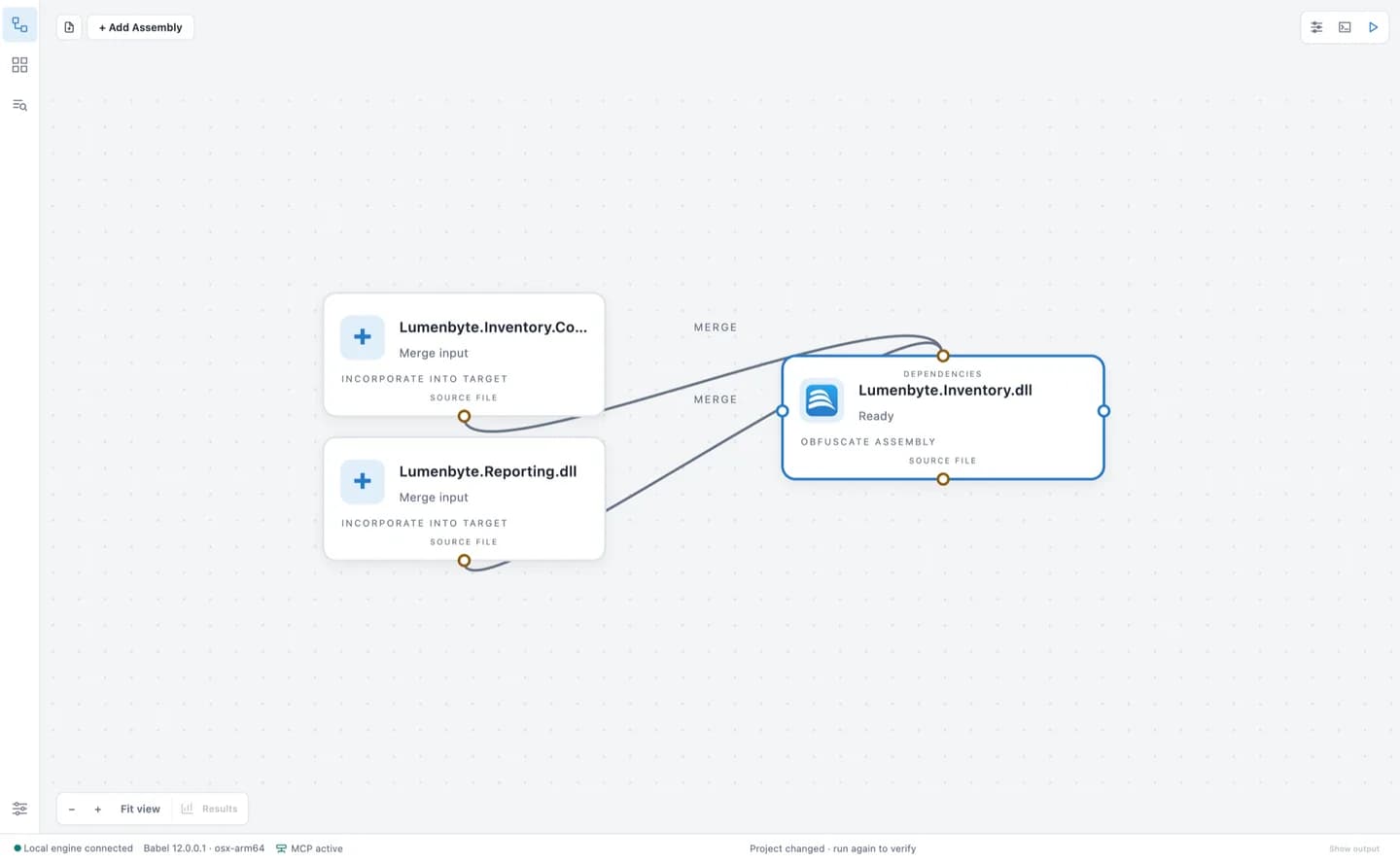Click the Project changed · run again message

832,848
